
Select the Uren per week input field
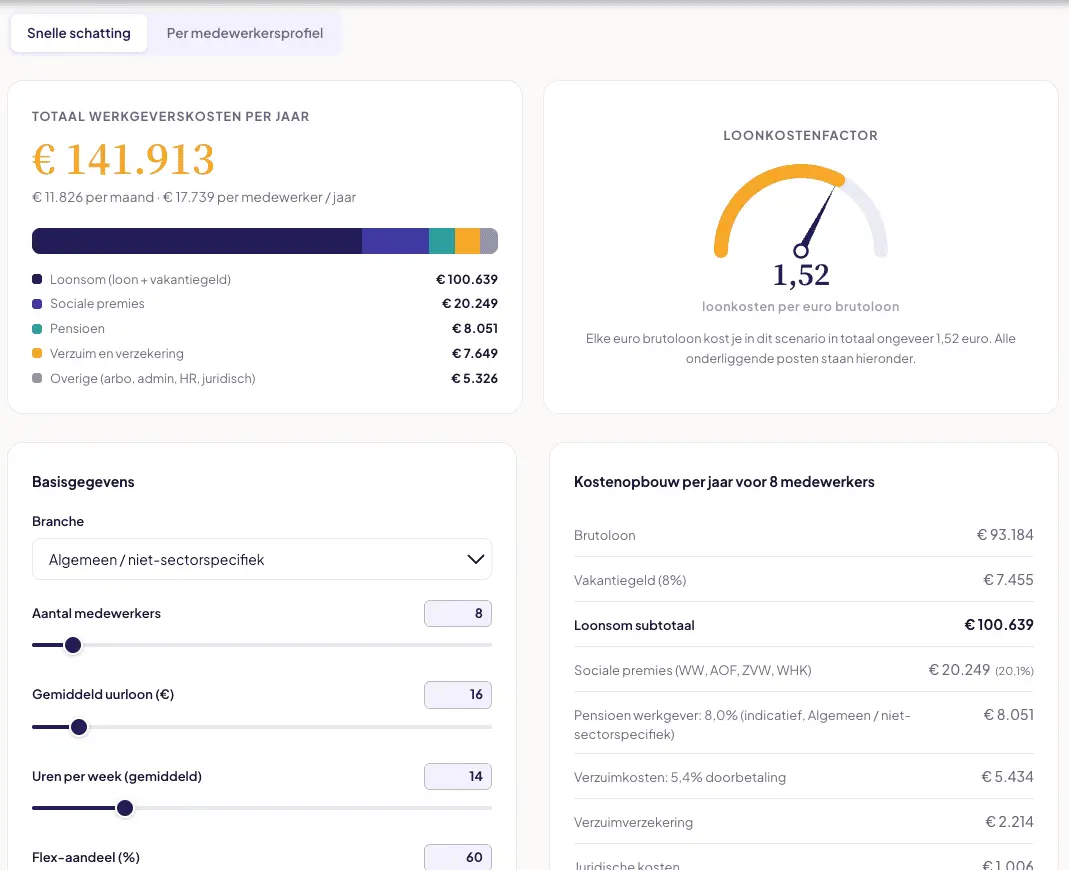tap(457, 776)
